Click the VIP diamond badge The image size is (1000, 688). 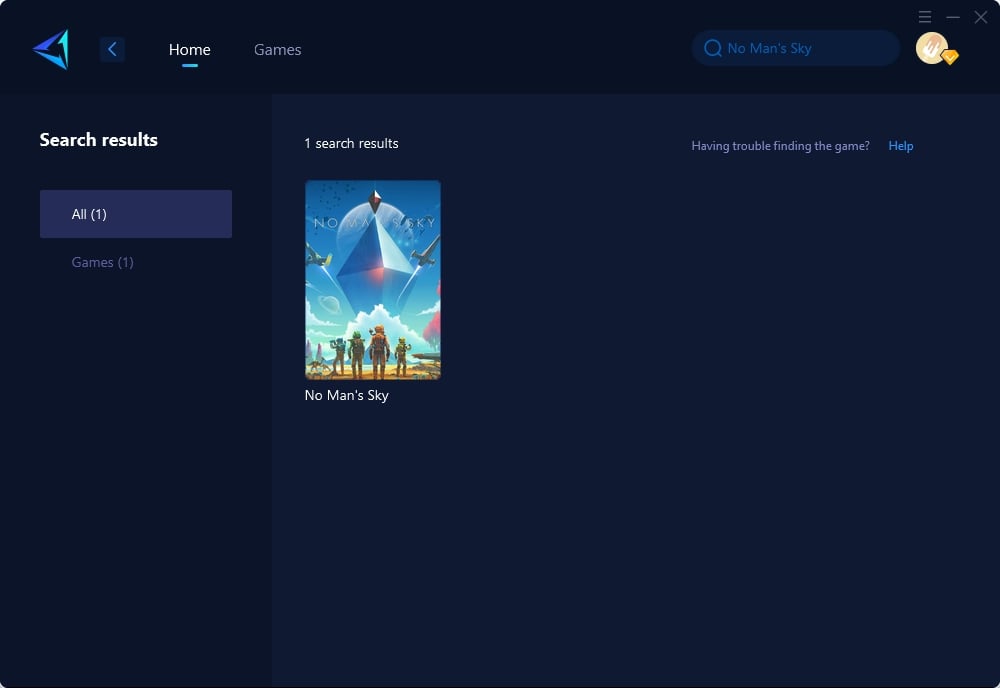click(x=950, y=57)
